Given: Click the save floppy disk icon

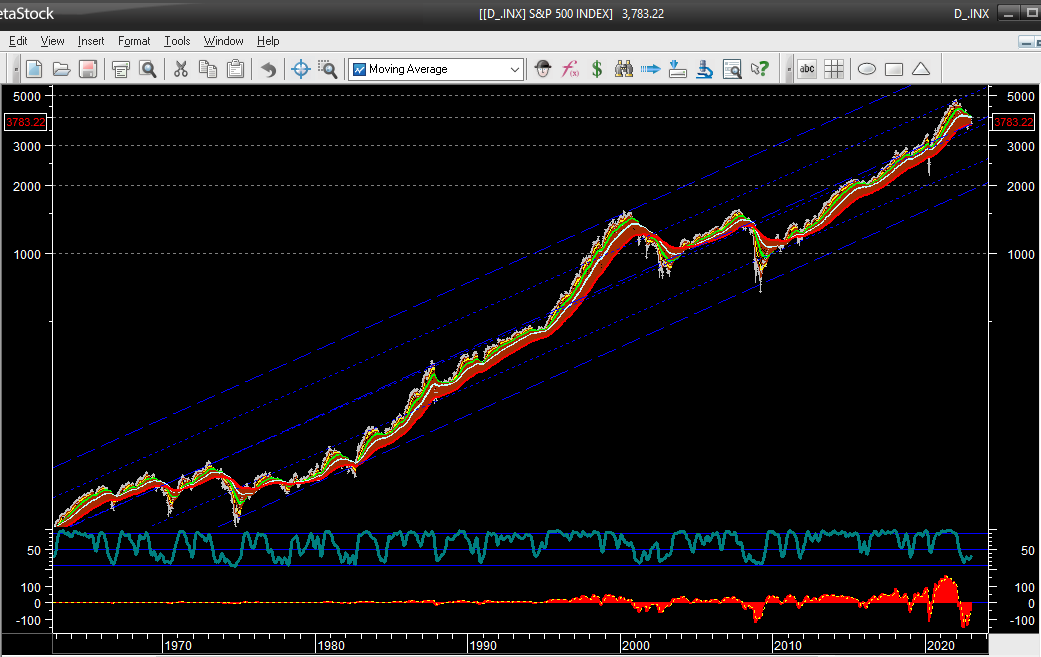Looking at the screenshot, I should coord(88,69).
